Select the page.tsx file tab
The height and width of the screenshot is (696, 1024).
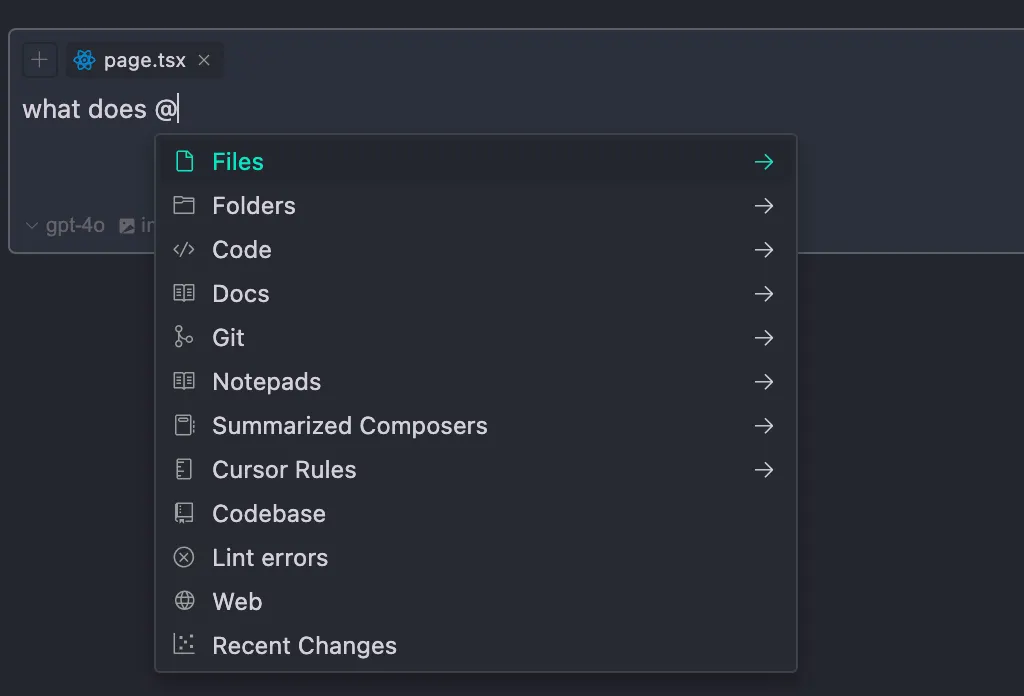(144, 60)
